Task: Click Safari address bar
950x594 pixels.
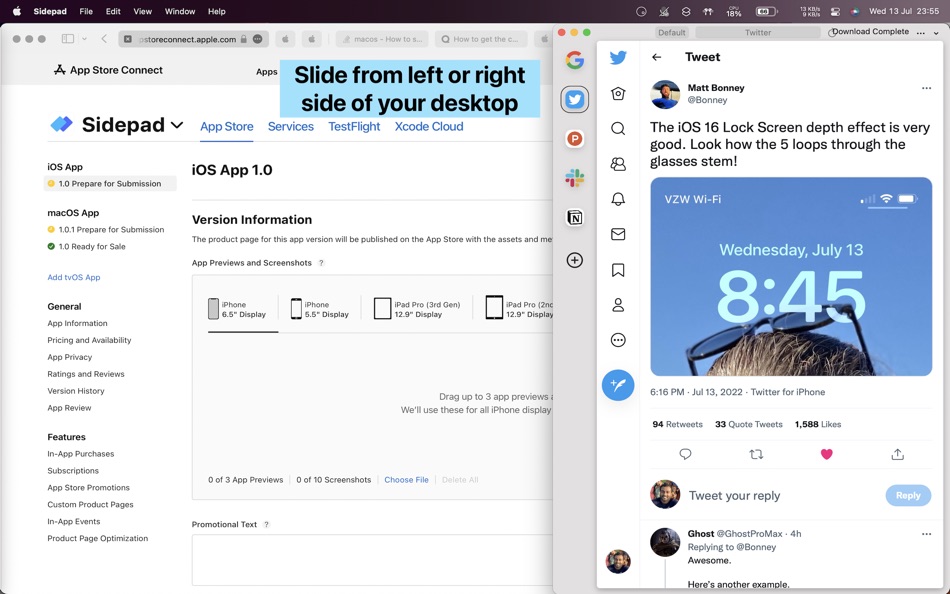Action: point(193,39)
